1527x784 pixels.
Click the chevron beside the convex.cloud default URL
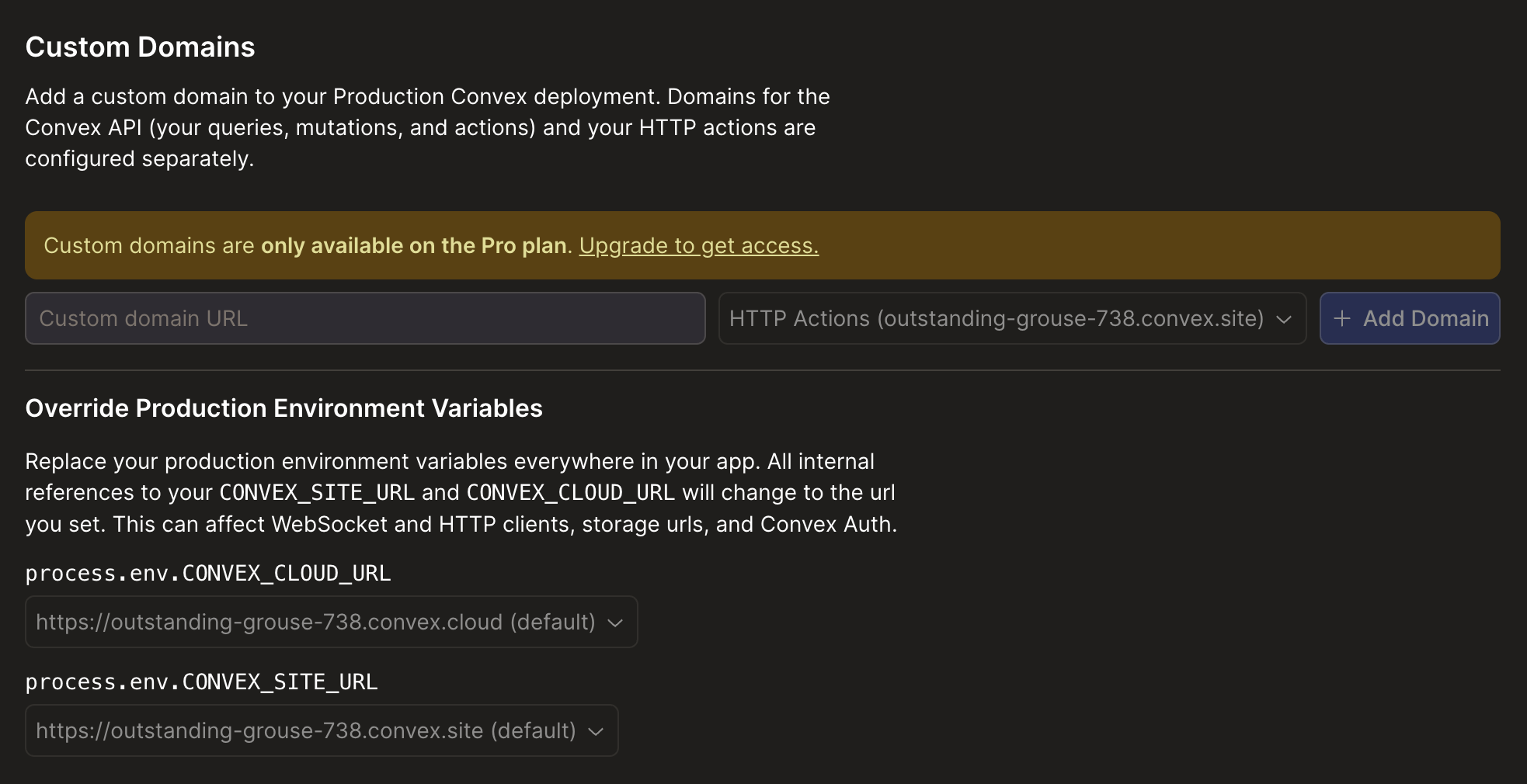click(x=615, y=623)
